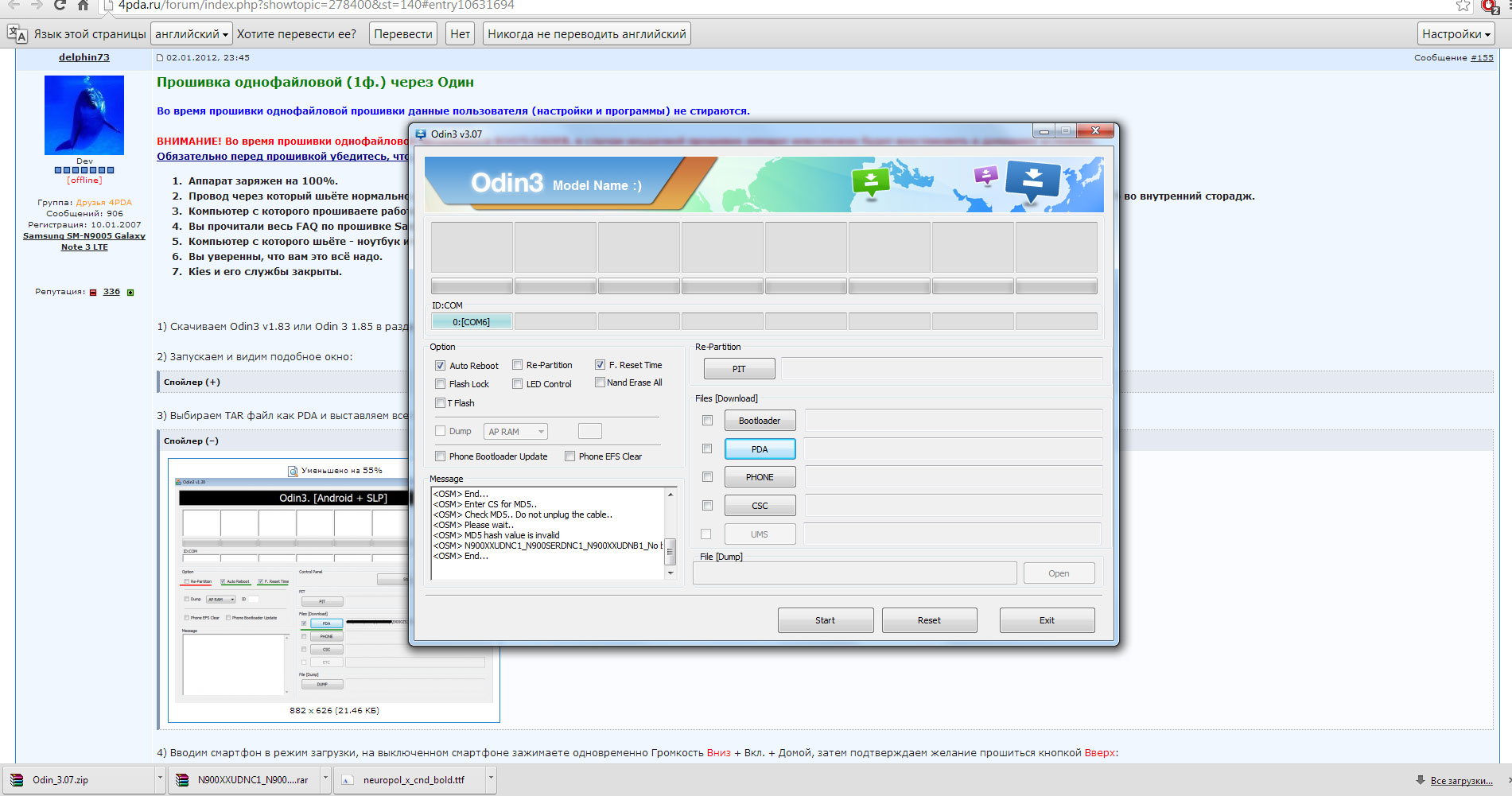
Task: Click the browser home icon
Action: (x=83, y=6)
